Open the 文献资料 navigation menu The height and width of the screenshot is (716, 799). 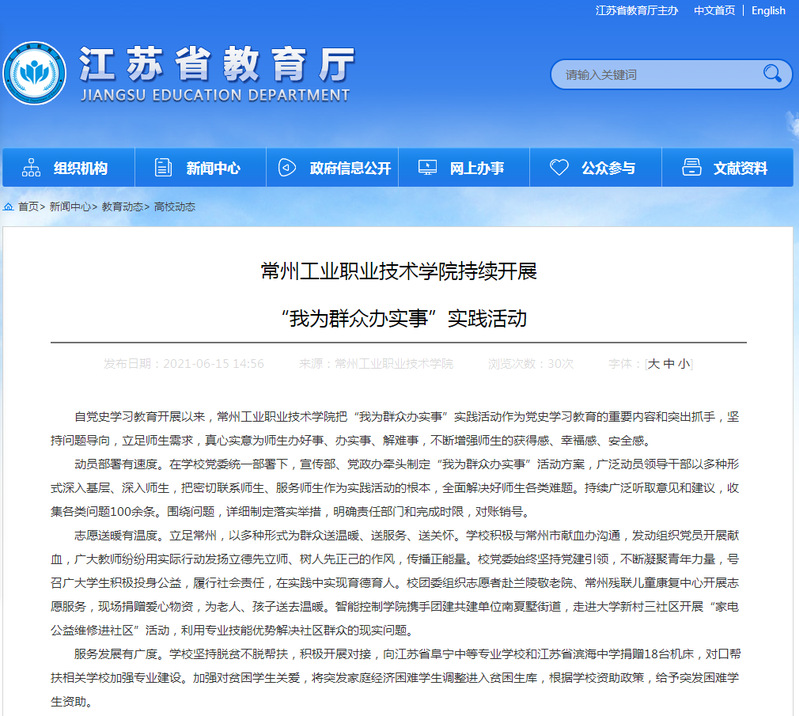pos(740,168)
